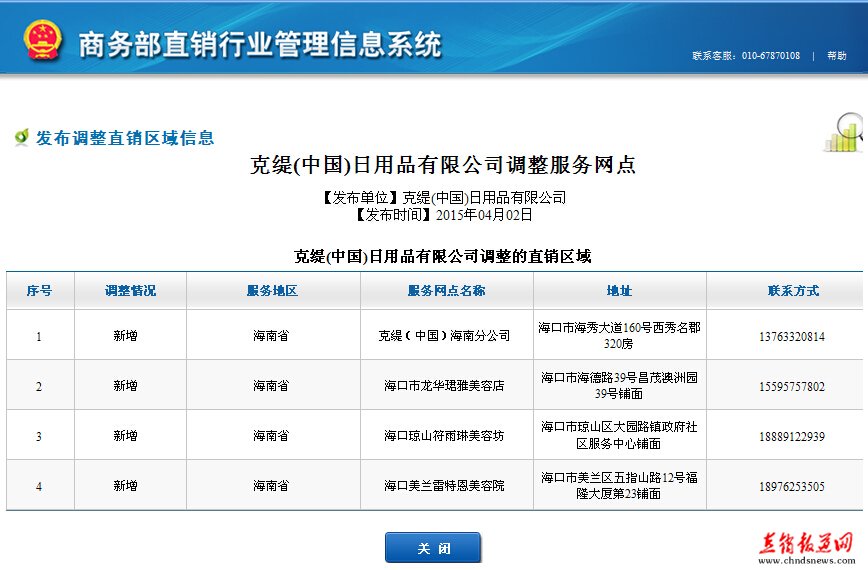The height and width of the screenshot is (570, 868).
Task: Click address 海口市美兰区五指山路12号福隆大厦
Action: click(x=619, y=485)
